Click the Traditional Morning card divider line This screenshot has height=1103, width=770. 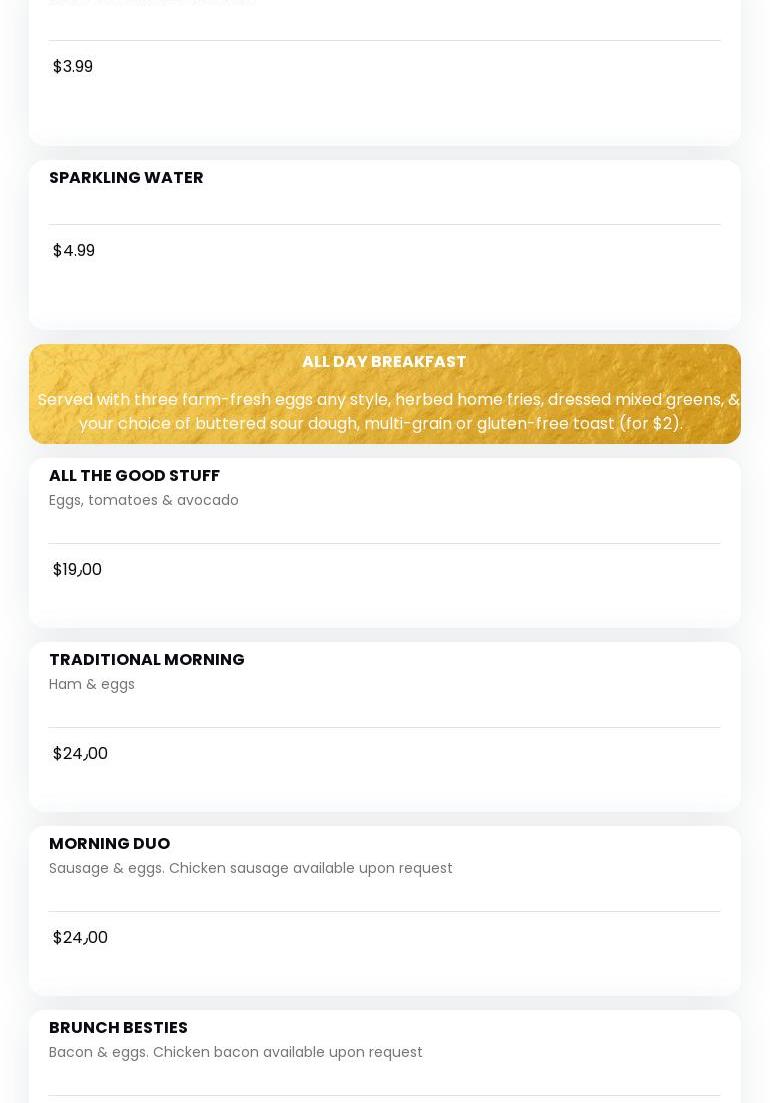385,727
